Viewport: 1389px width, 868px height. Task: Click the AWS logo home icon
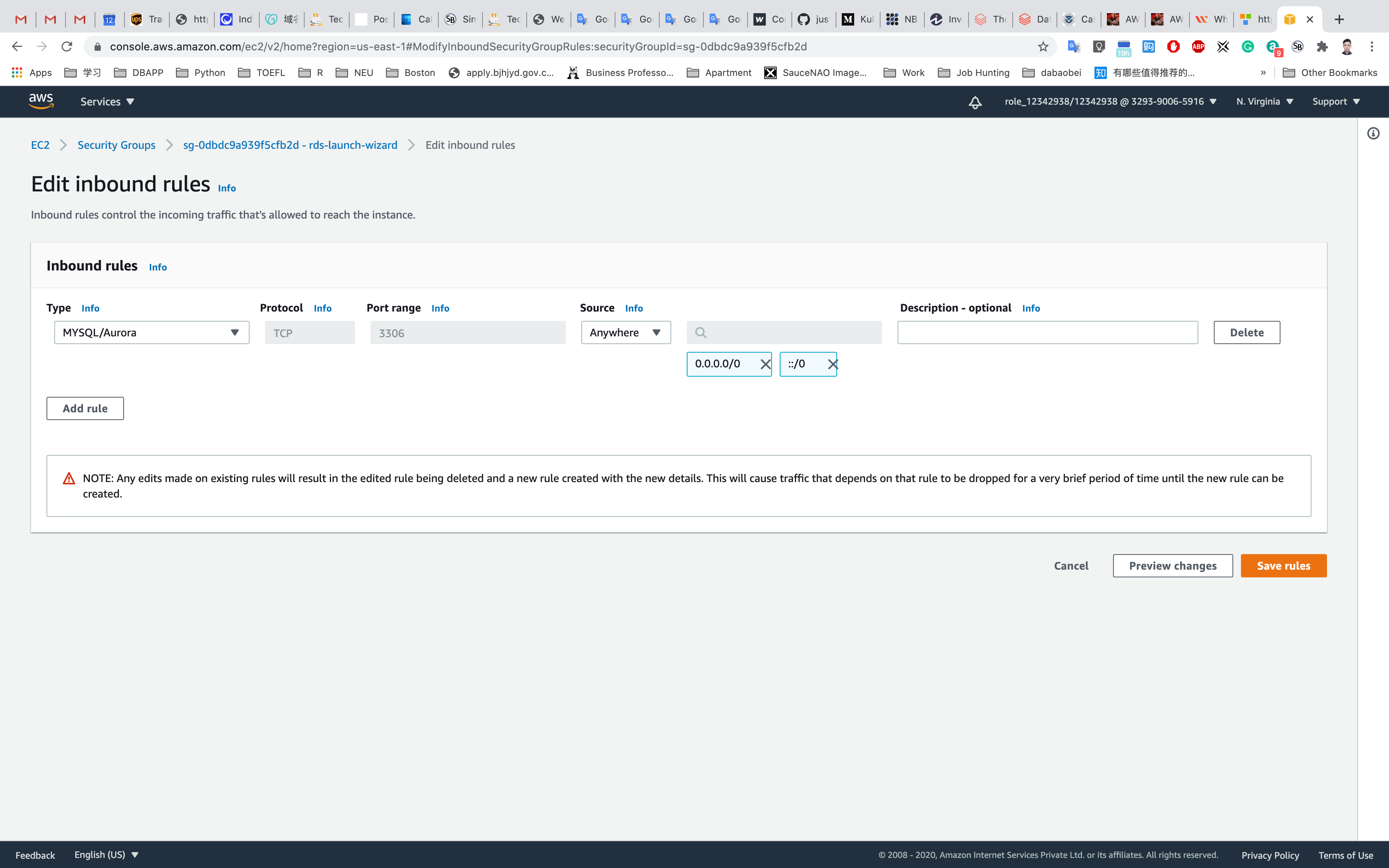41,102
